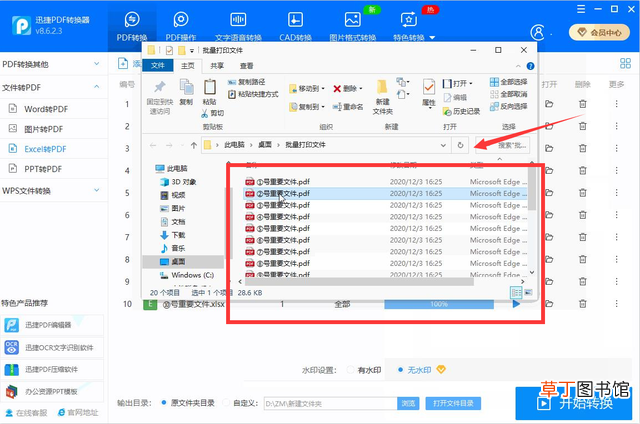The image size is (640, 424).
Task: Open 迅捷PDF编辑器 product recommendation
Action: (x=52, y=325)
